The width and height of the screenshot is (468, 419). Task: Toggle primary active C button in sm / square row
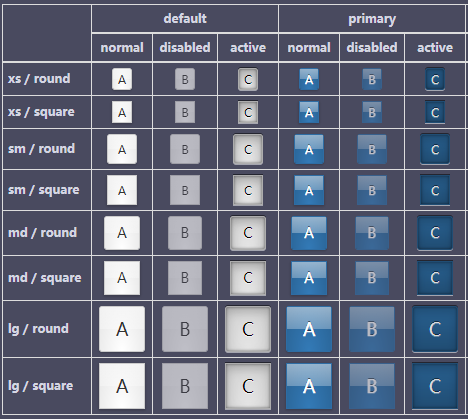(x=435, y=190)
